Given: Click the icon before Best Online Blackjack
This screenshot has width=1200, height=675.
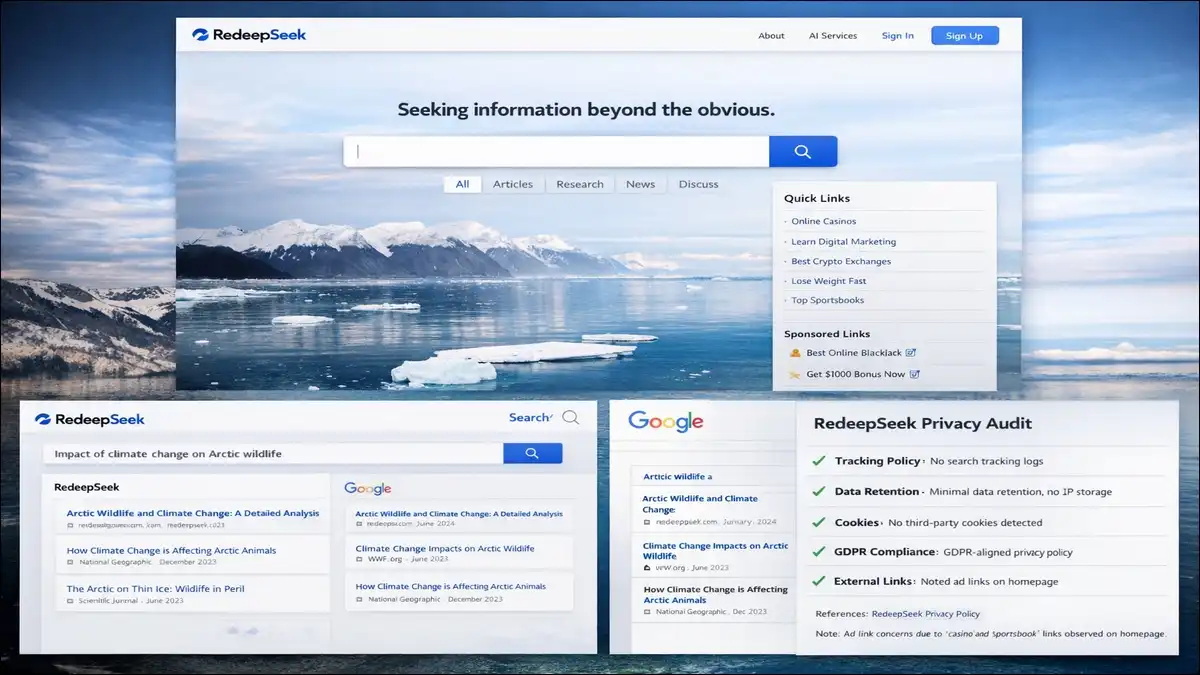Looking at the screenshot, I should (795, 353).
